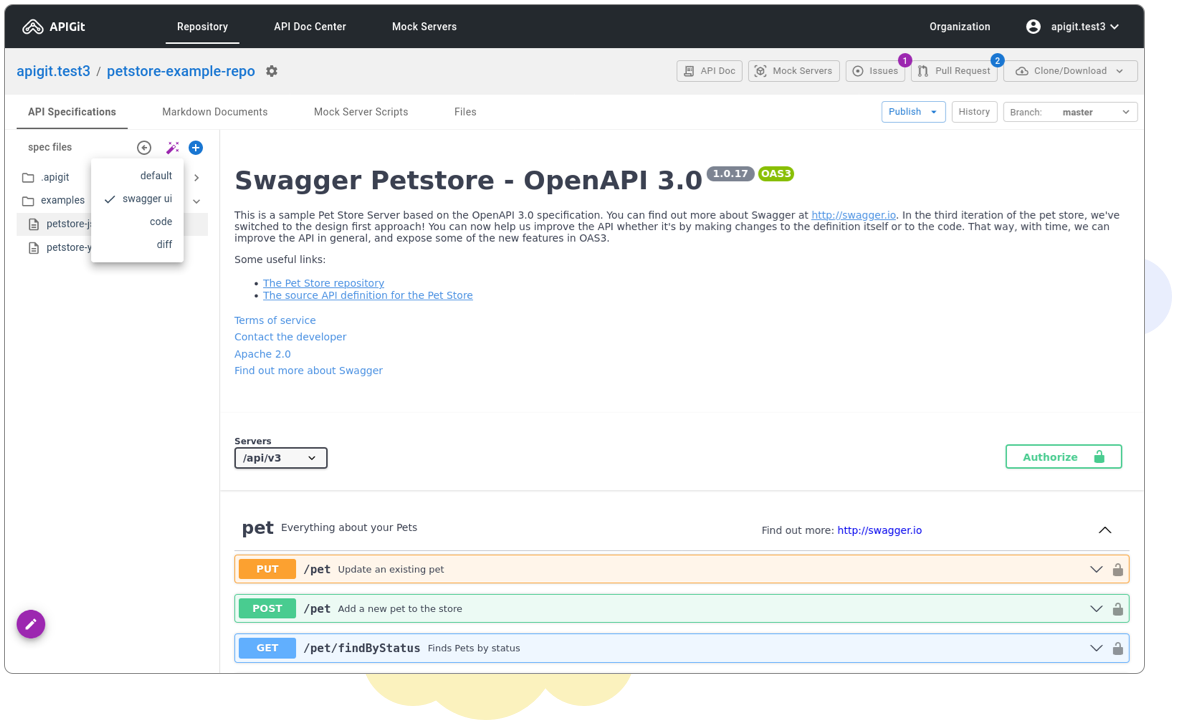
Task: Expand the GET /pet/findByStatus chevron
Action: pos(1096,648)
